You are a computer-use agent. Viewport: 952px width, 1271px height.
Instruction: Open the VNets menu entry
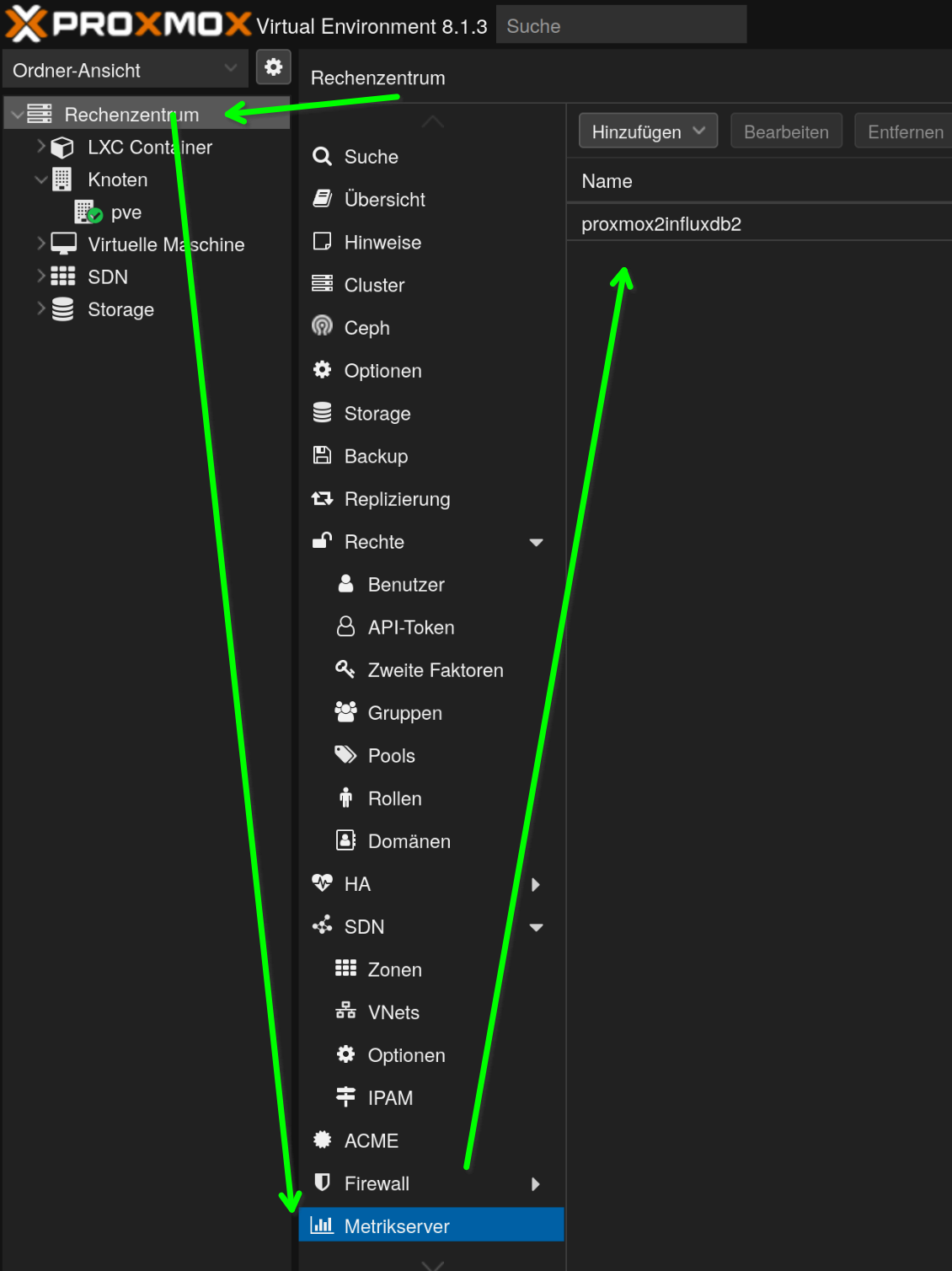point(431,1012)
